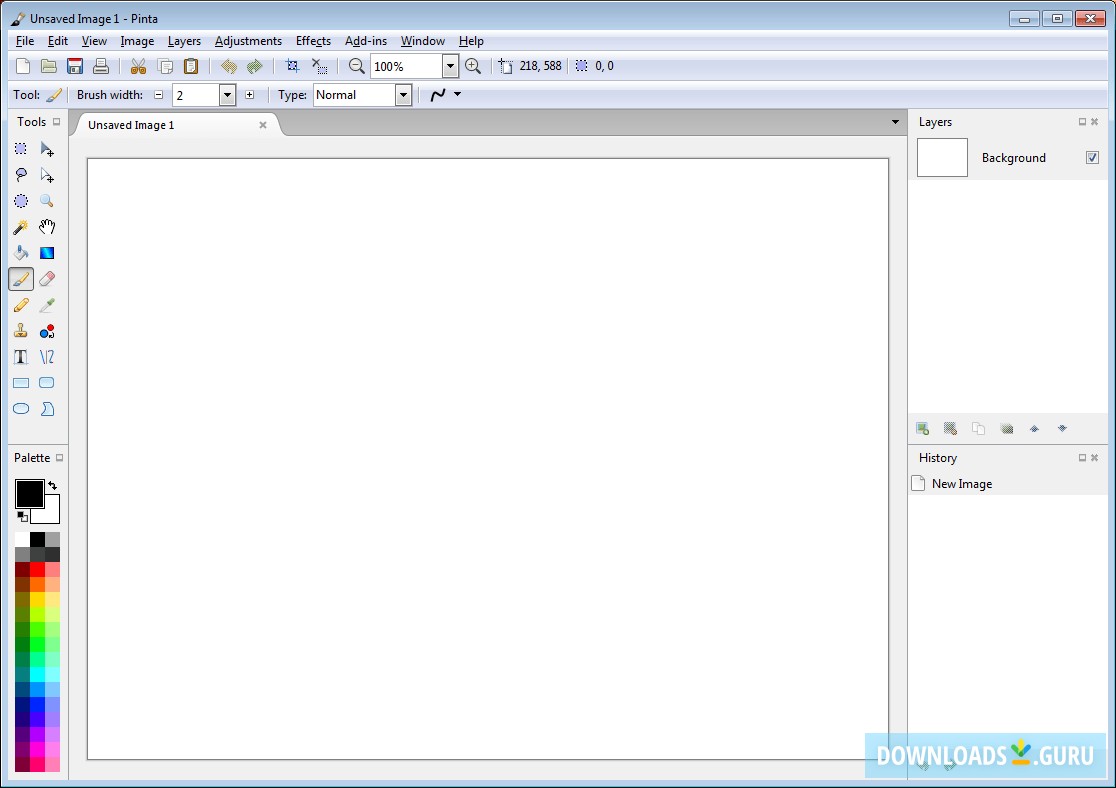
Task: Select the Text tool
Action: [x=21, y=357]
